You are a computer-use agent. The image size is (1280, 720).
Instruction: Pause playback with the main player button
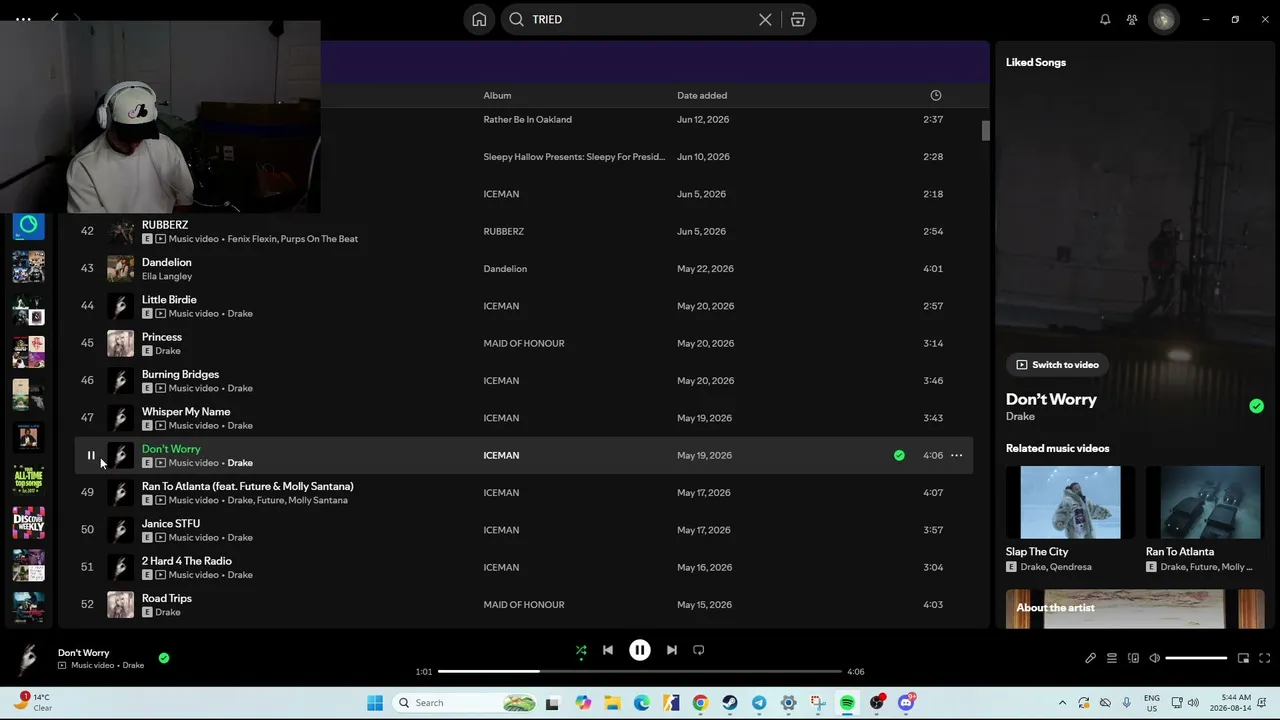640,650
